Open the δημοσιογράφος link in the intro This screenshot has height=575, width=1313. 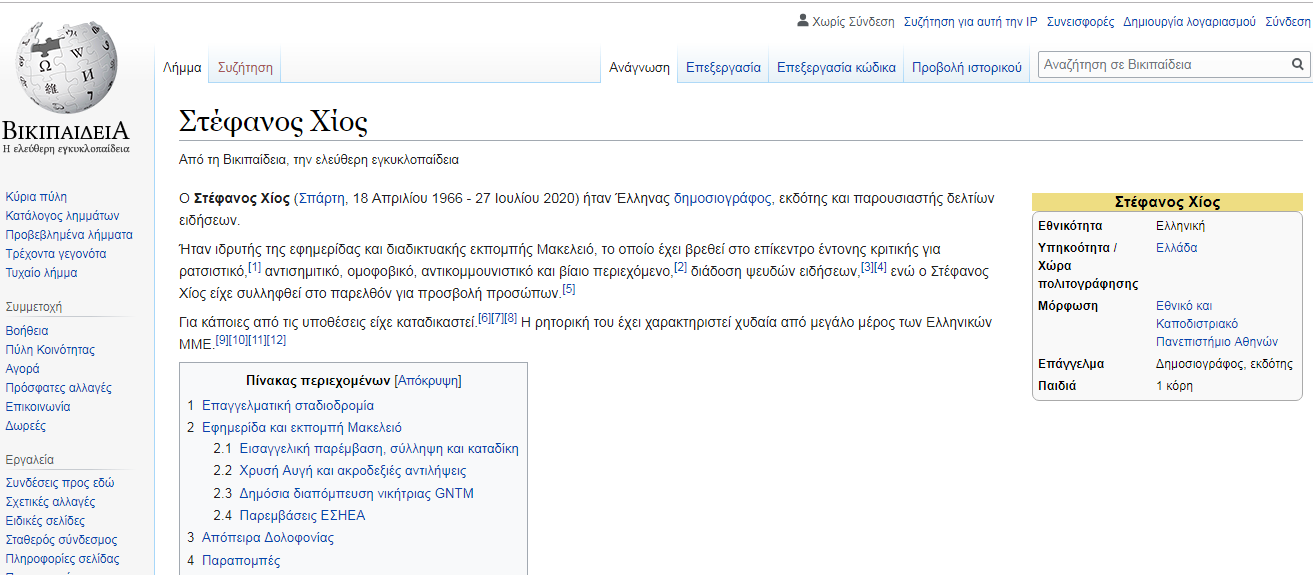[722, 198]
